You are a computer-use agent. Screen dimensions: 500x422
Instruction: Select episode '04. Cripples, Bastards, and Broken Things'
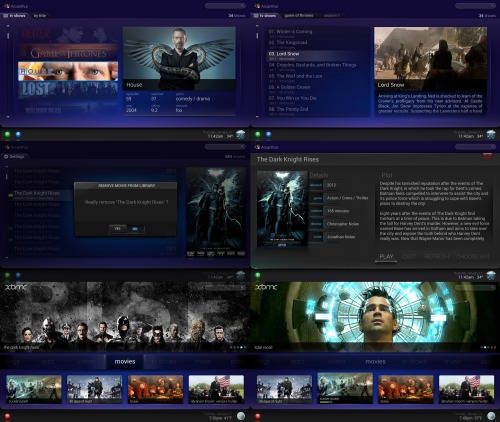pos(317,67)
